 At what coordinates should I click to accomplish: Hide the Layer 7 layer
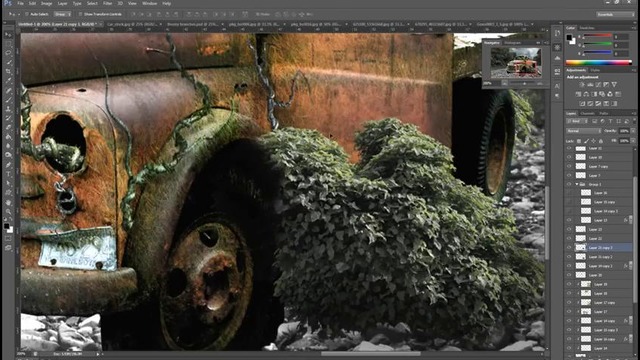[569, 175]
